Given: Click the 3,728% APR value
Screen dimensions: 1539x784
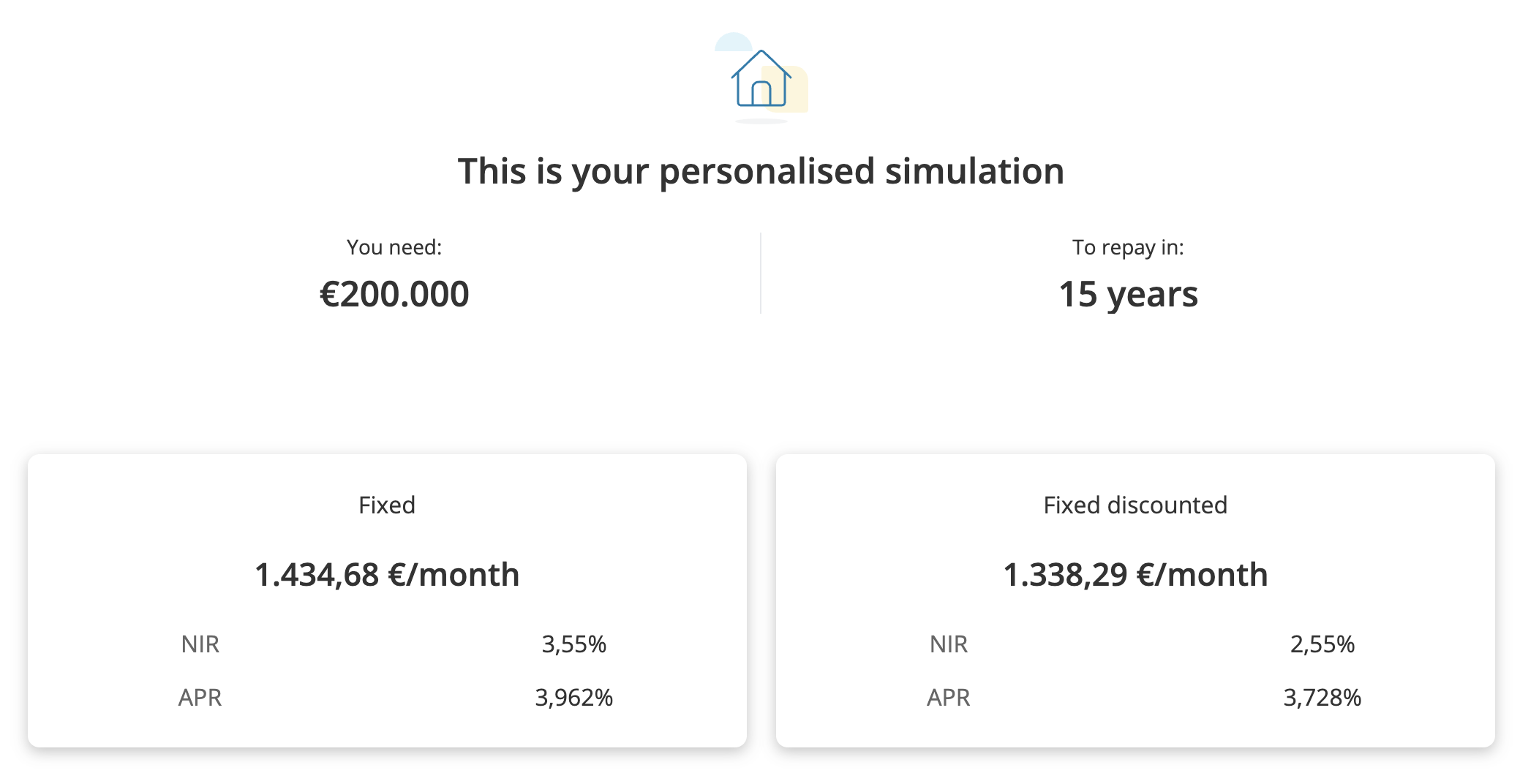Looking at the screenshot, I should [1322, 697].
